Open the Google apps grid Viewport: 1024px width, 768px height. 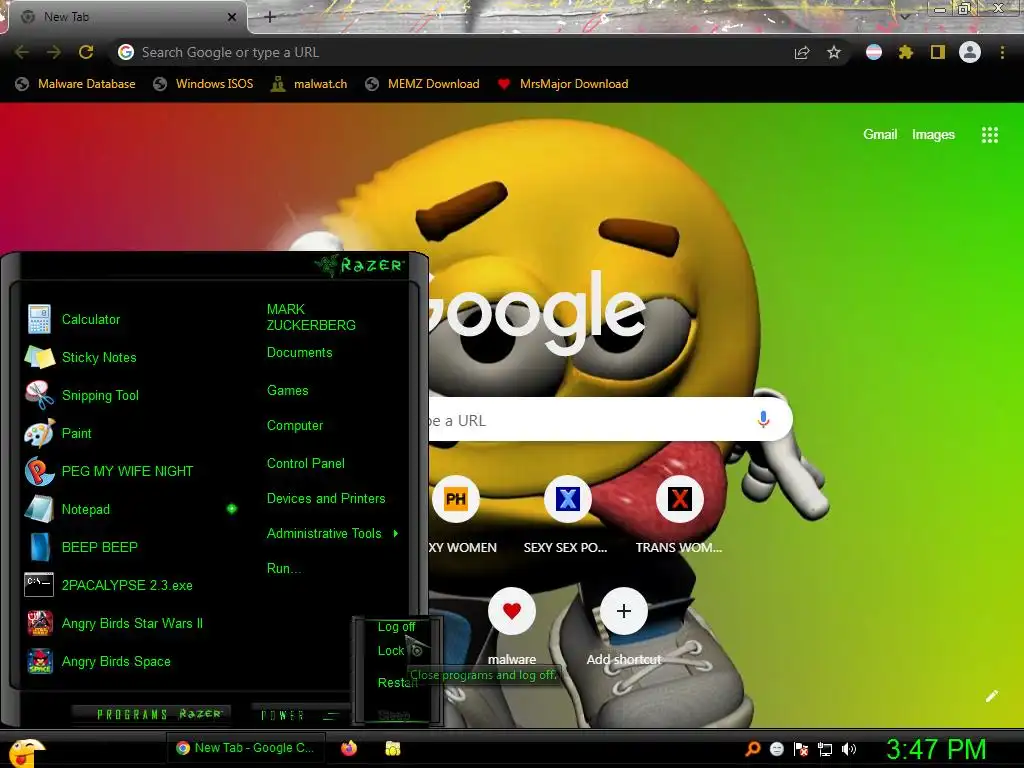tap(990, 135)
